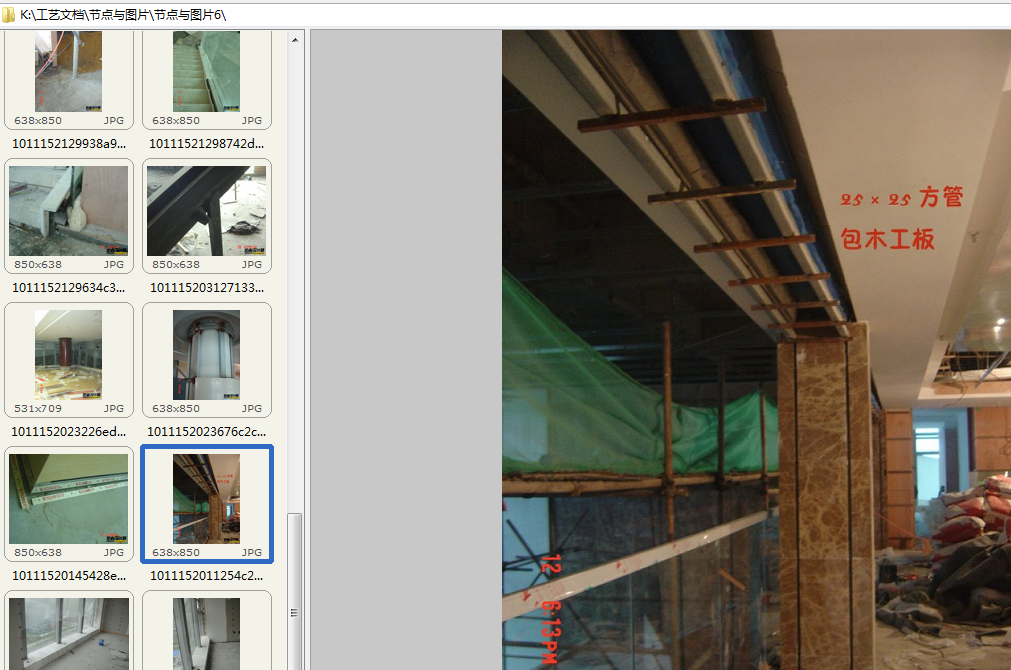Select thumbnail 1011152023676c2c
The height and width of the screenshot is (670, 1011).
(x=207, y=355)
